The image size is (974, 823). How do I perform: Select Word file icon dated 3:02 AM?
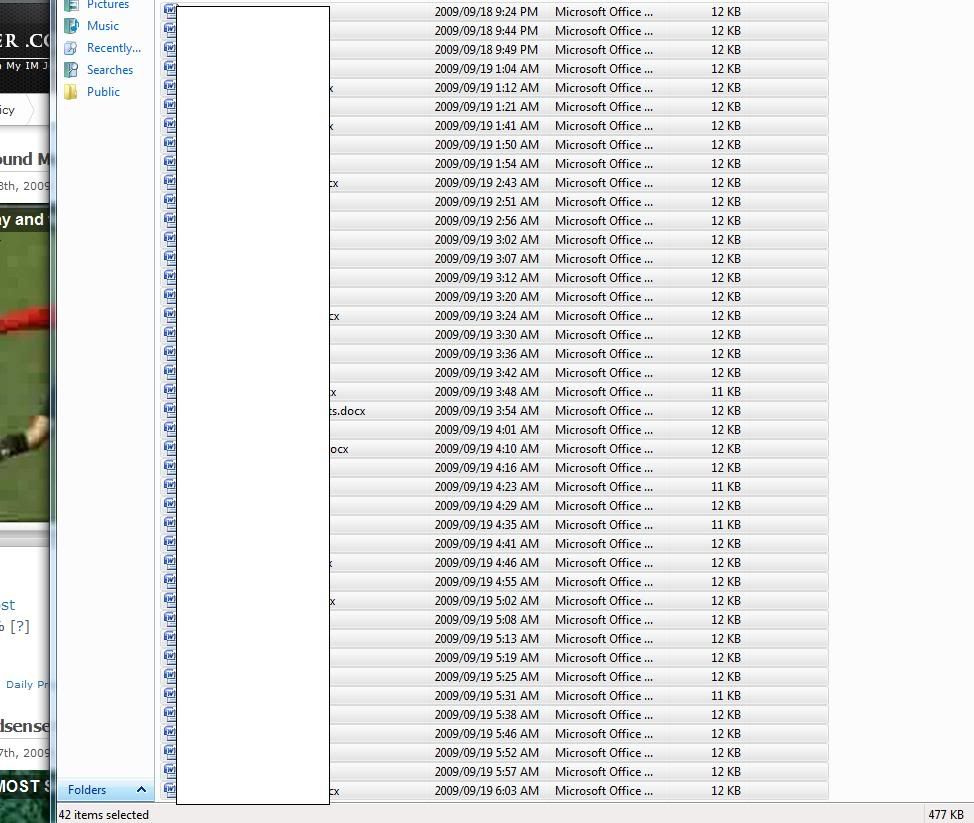pos(169,239)
